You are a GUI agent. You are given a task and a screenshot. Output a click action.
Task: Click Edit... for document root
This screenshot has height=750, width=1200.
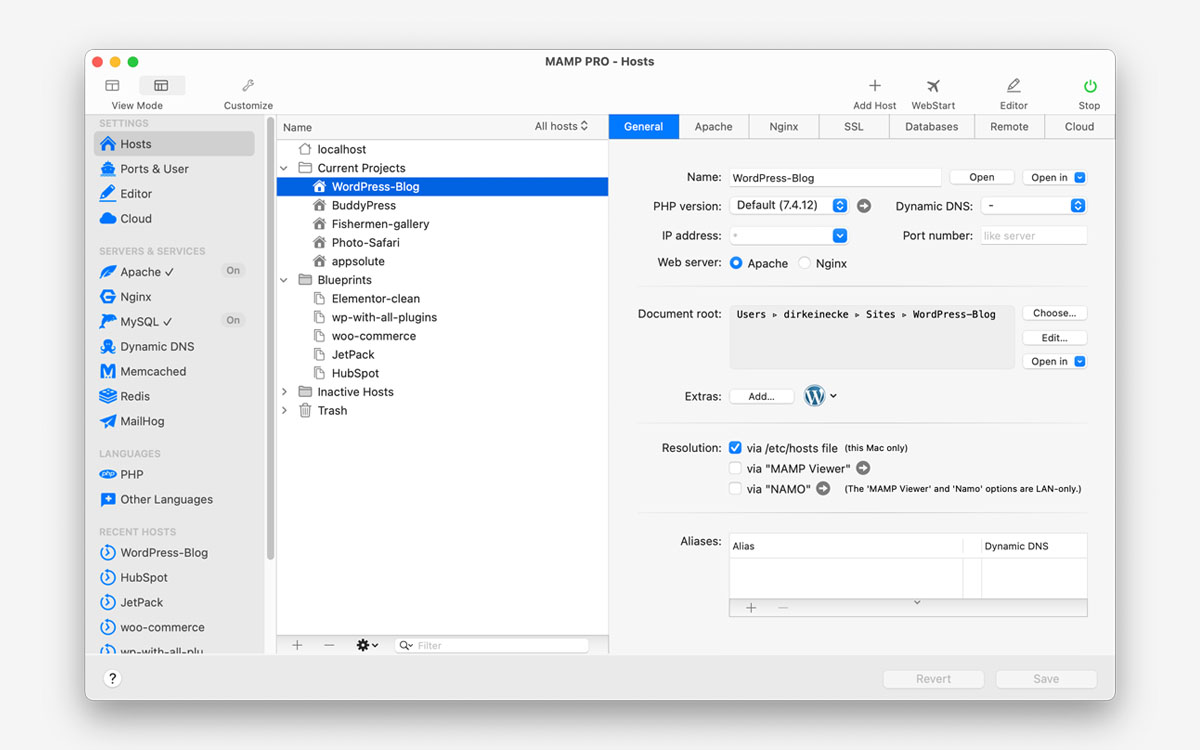pyautogui.click(x=1054, y=338)
